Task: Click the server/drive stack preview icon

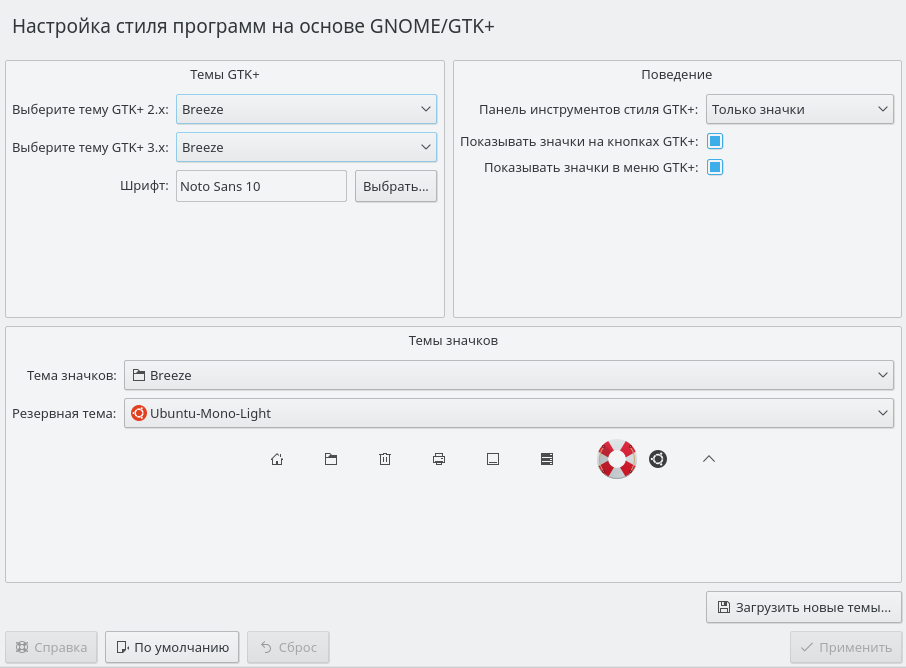Action: (547, 459)
